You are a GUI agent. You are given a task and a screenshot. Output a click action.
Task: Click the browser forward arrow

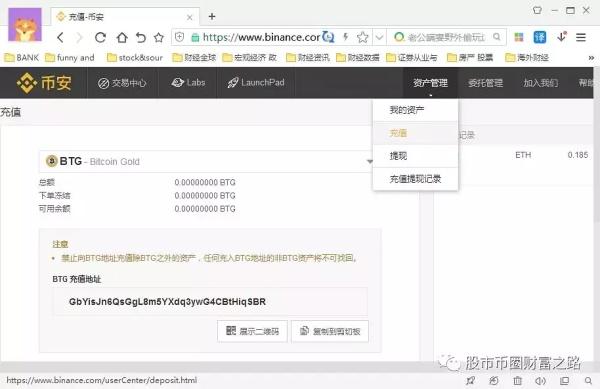[79, 37]
